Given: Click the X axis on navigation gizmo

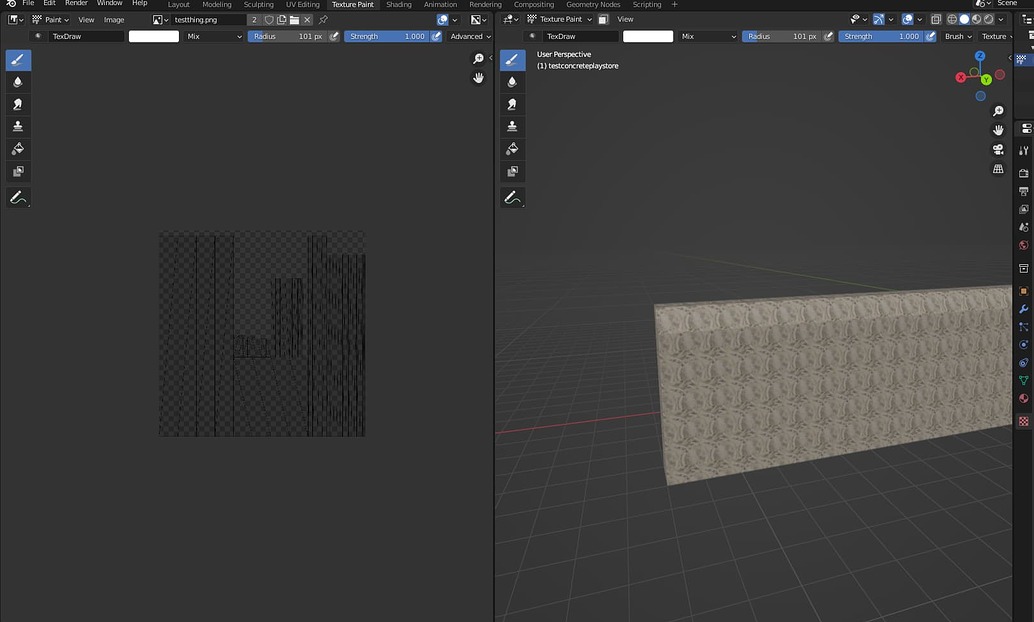Looking at the screenshot, I should tap(961, 77).
